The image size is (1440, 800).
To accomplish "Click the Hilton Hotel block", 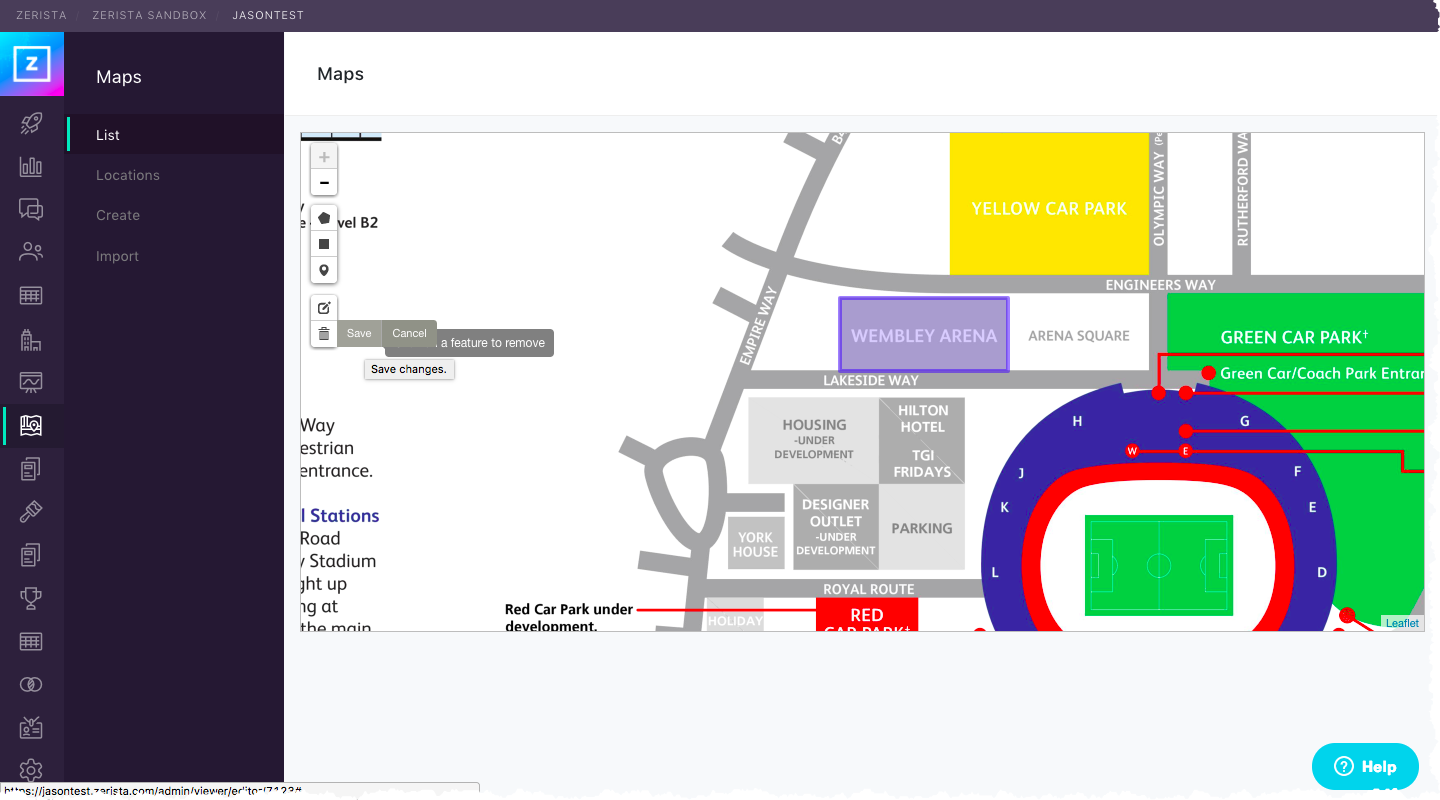I will [922, 418].
